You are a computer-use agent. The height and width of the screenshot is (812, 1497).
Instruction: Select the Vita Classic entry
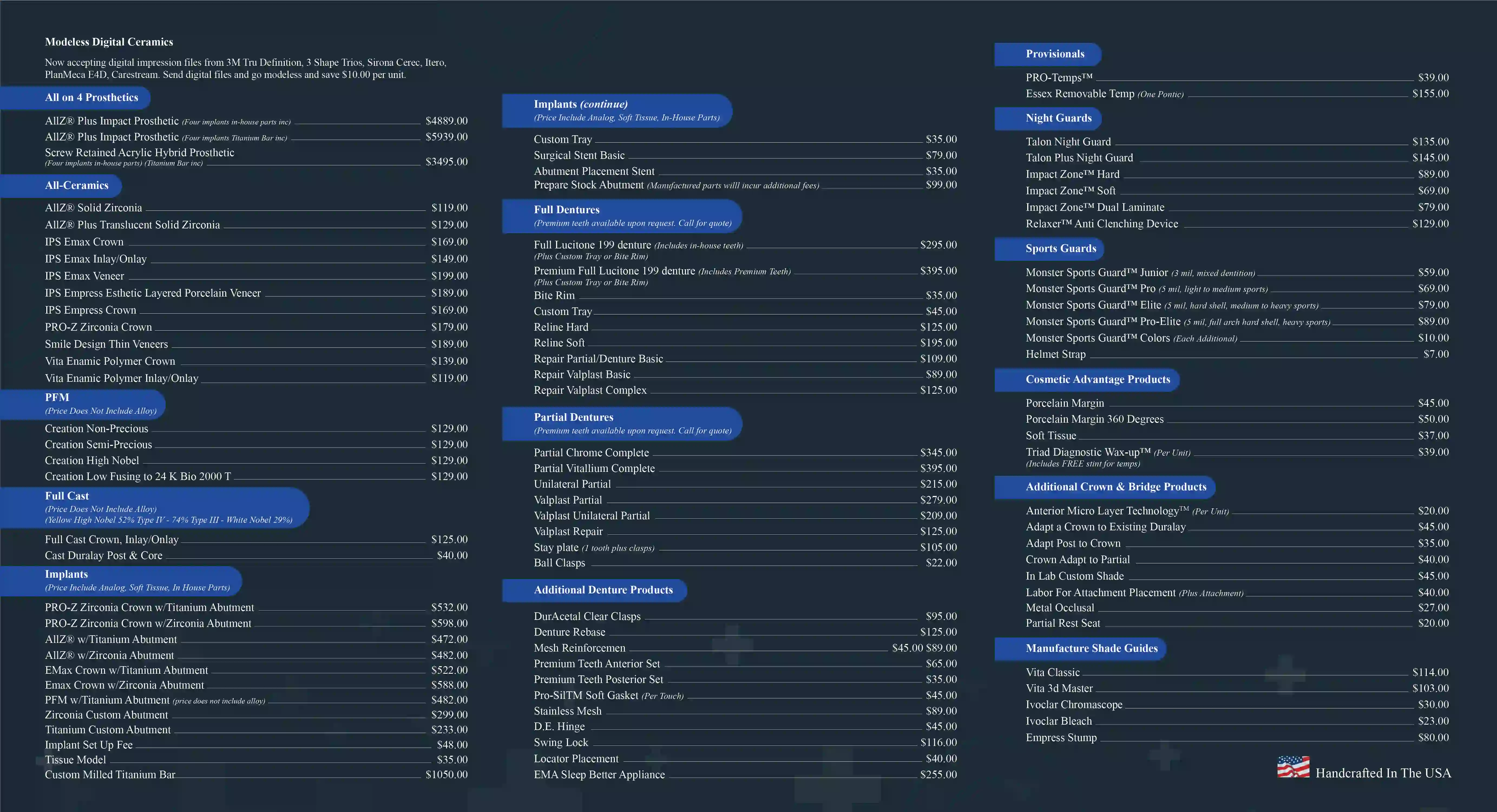1052,672
